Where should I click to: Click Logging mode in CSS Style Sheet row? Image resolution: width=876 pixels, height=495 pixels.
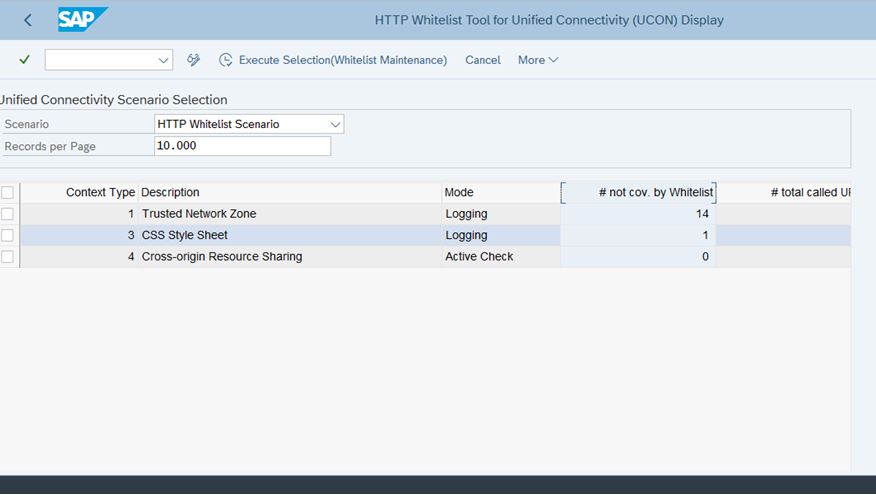coord(501,235)
